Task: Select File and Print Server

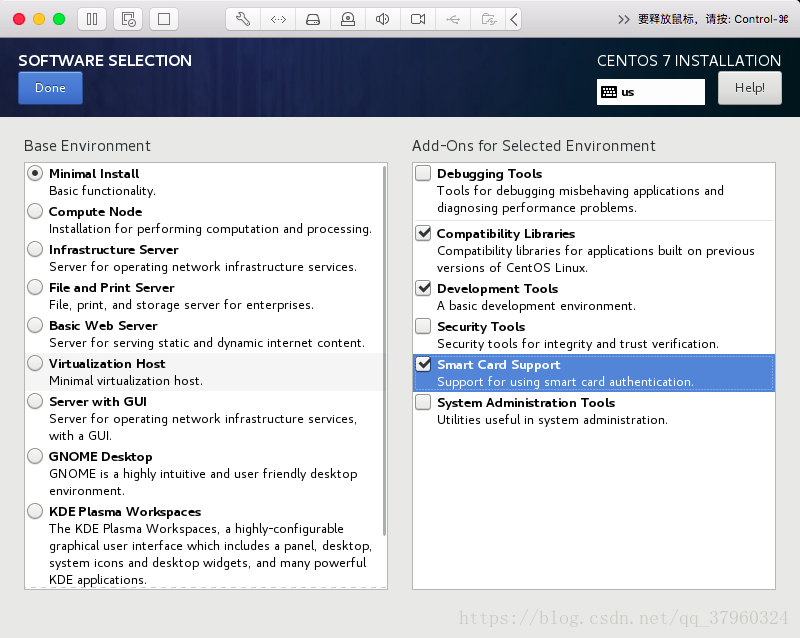Action: click(x=35, y=287)
